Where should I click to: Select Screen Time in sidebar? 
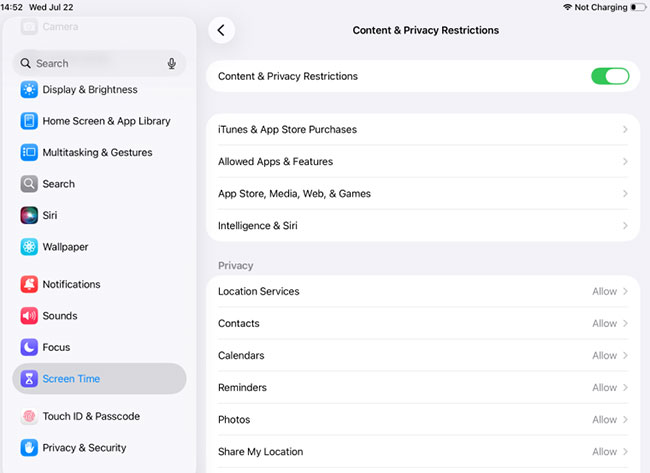(x=99, y=378)
